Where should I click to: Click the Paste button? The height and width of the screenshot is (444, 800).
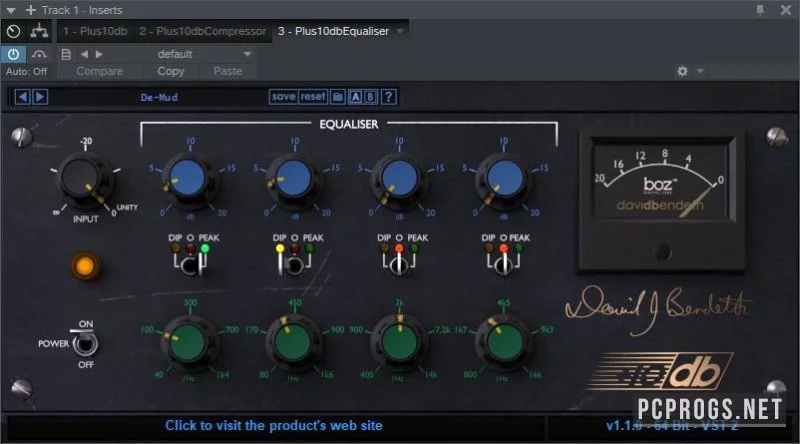coord(228,71)
